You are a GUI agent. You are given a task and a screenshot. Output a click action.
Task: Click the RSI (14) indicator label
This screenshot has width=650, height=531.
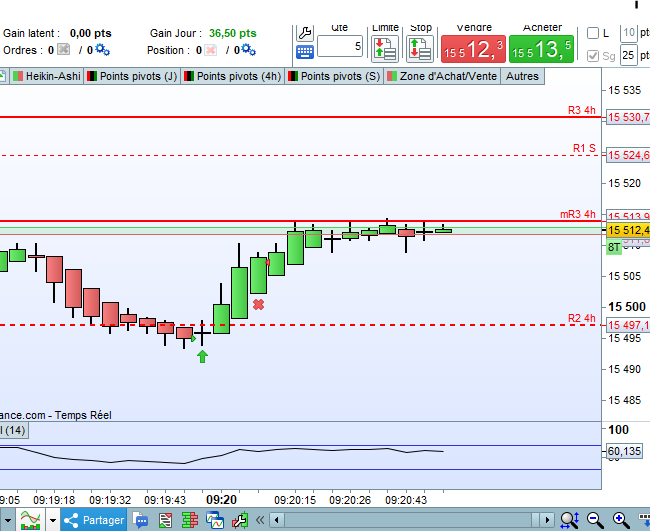(x=13, y=430)
